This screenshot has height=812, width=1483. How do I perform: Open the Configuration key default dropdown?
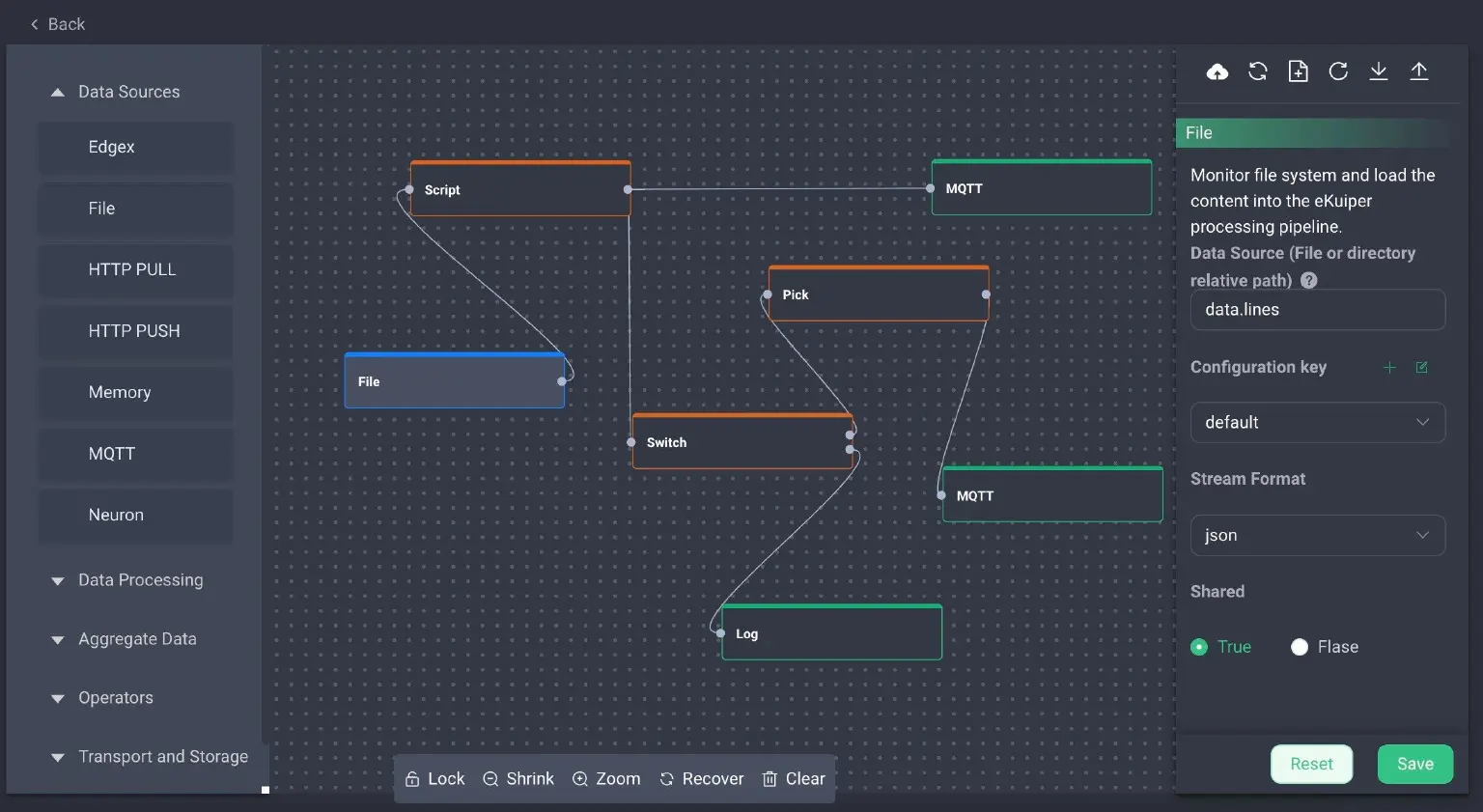tap(1318, 422)
